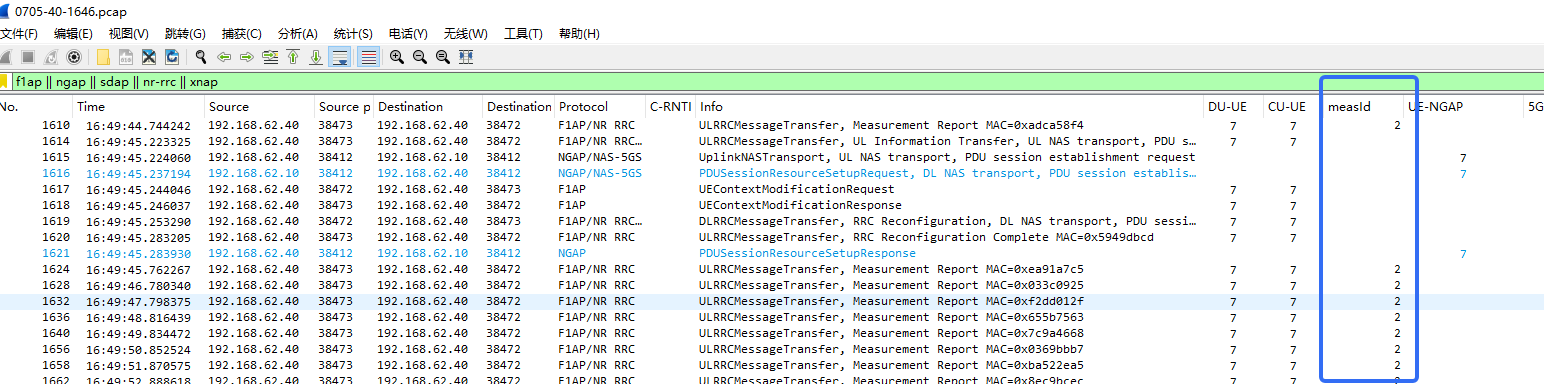Select packet 1615 UplinkNASTransport row
This screenshot has height=384, width=1544.
click(x=772, y=158)
